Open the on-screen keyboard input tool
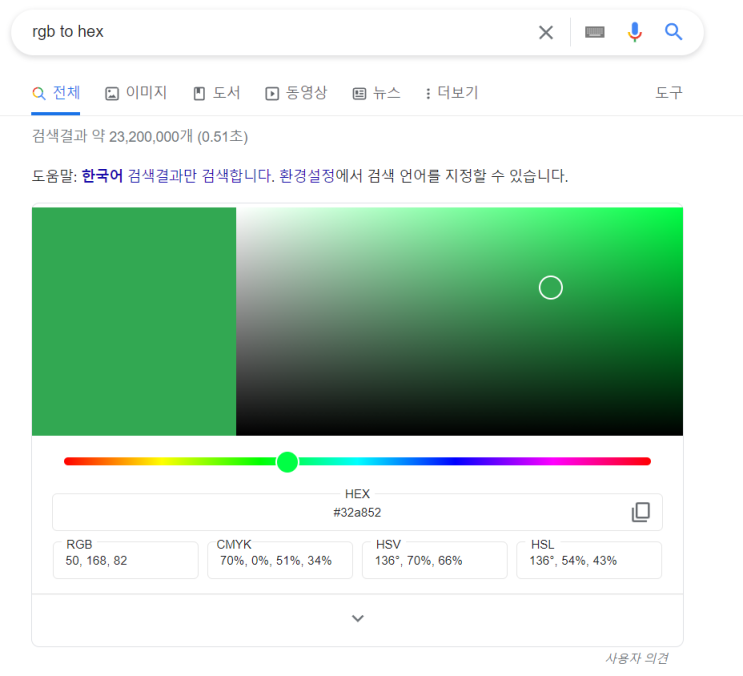 (595, 32)
